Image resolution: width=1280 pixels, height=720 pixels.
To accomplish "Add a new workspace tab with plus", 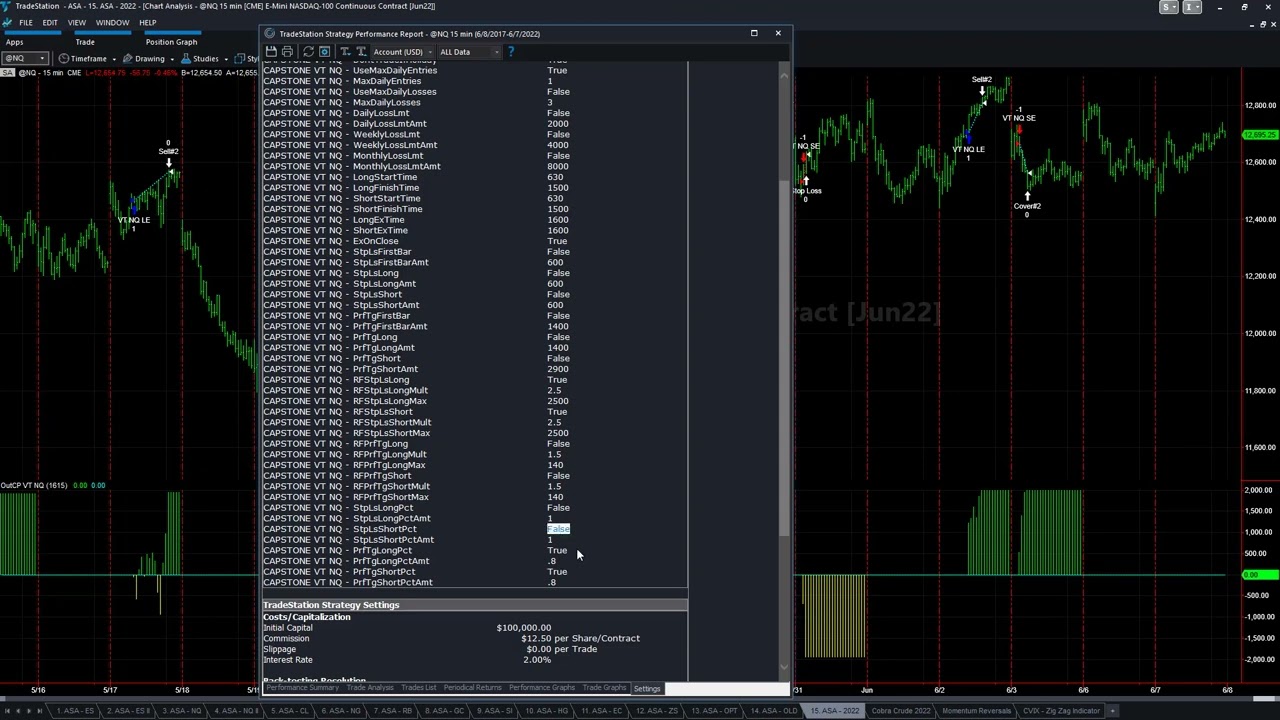I will 1112,711.
